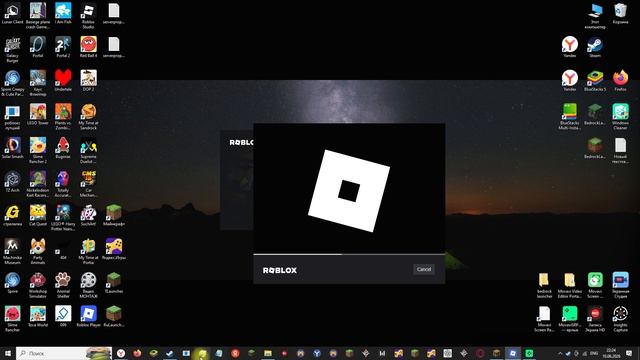The width and height of the screenshot is (640, 360).
Task: Open Supreme Duelist shortcut
Action: pyautogui.click(x=88, y=151)
